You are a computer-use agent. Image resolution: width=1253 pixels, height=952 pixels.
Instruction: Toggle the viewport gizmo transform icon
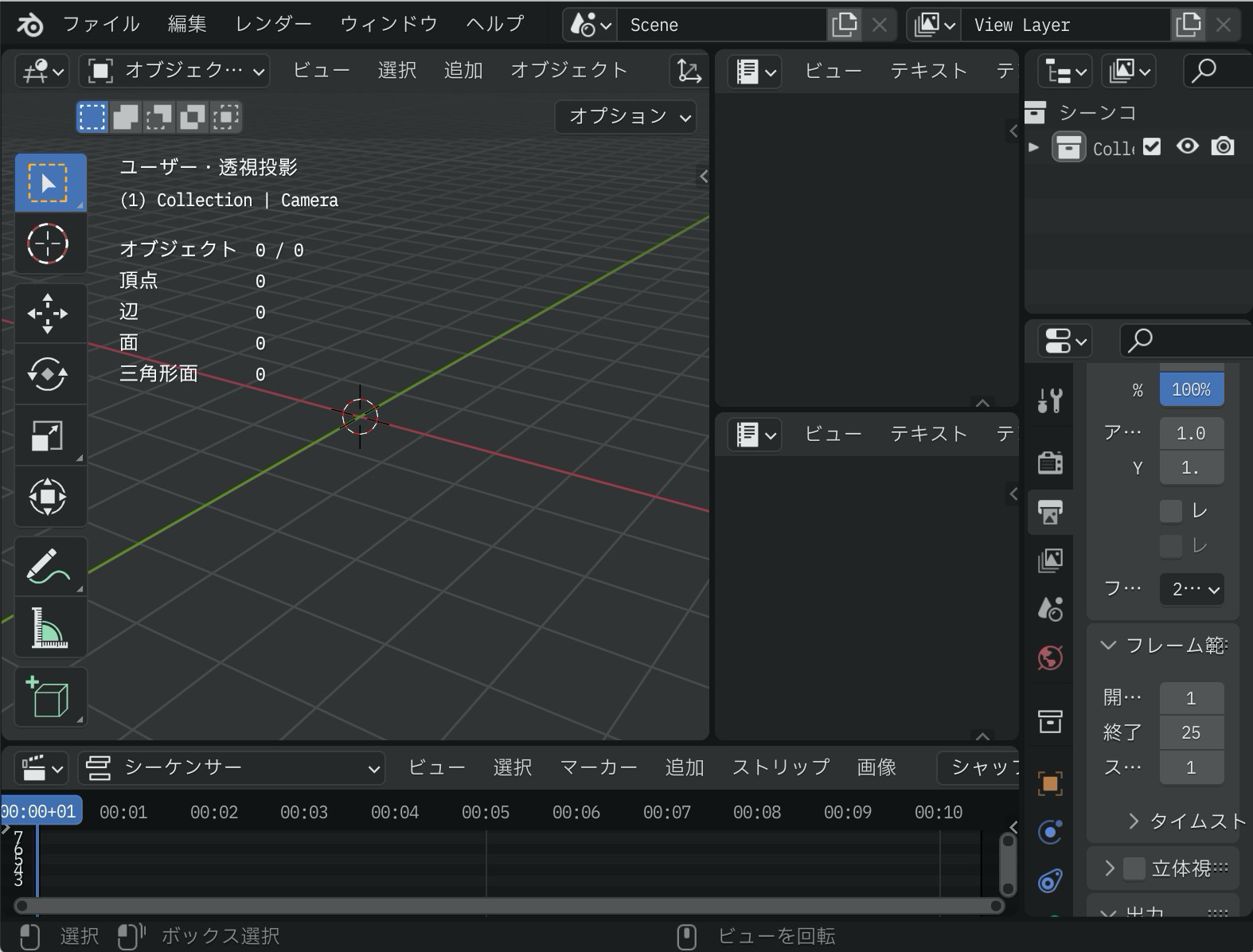689,71
